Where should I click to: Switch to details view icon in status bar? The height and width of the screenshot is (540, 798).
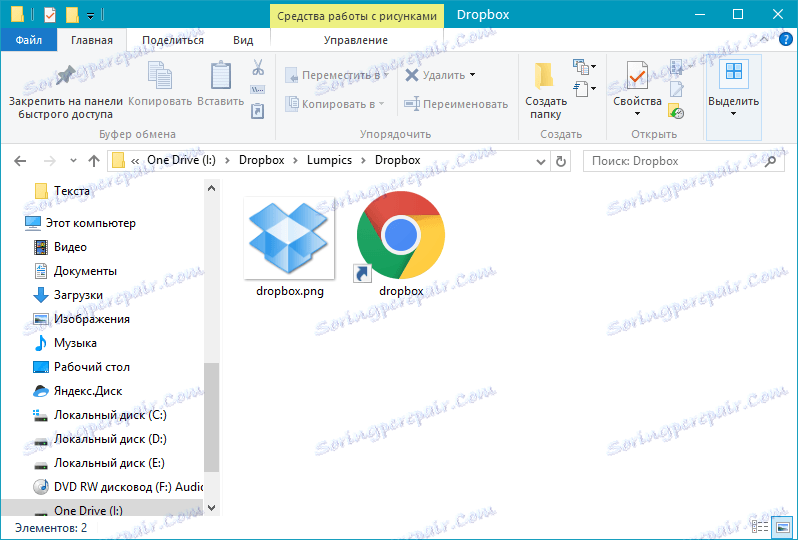(x=760, y=527)
